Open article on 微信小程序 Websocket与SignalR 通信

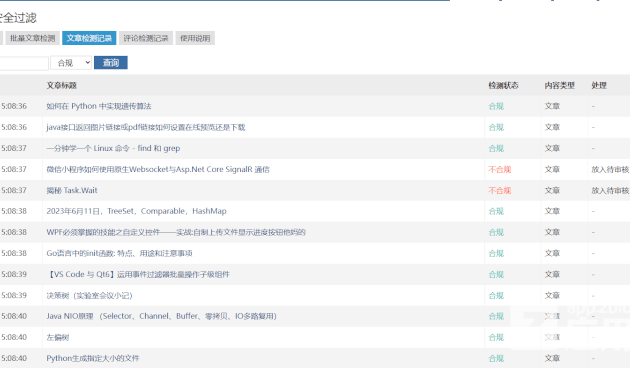[x=158, y=170]
